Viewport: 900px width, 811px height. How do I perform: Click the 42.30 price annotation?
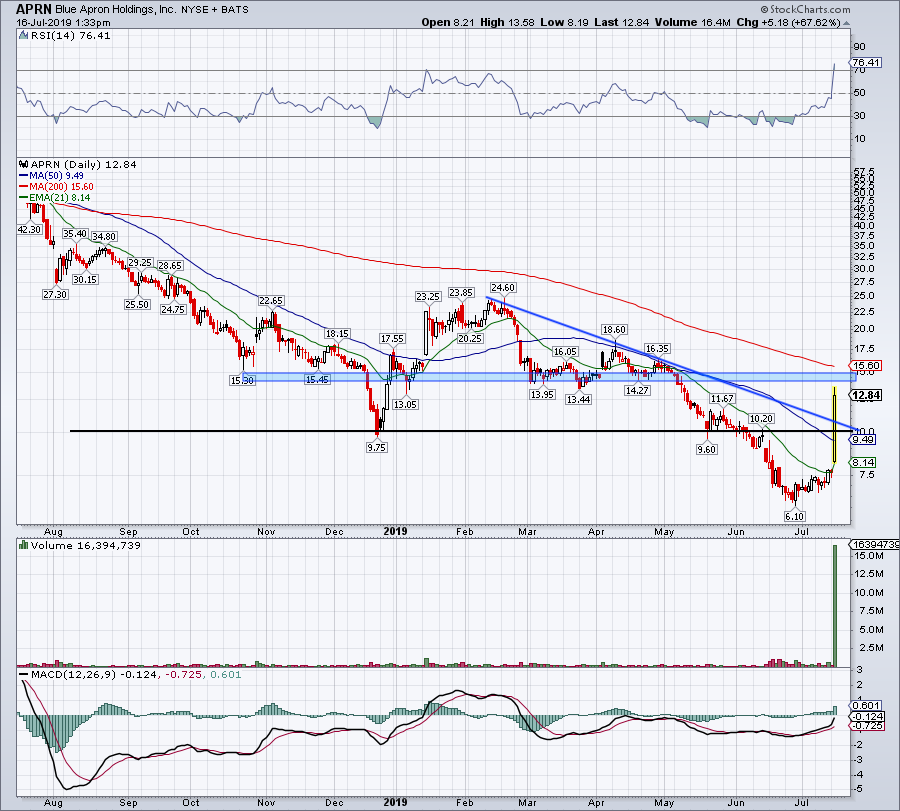tap(29, 230)
